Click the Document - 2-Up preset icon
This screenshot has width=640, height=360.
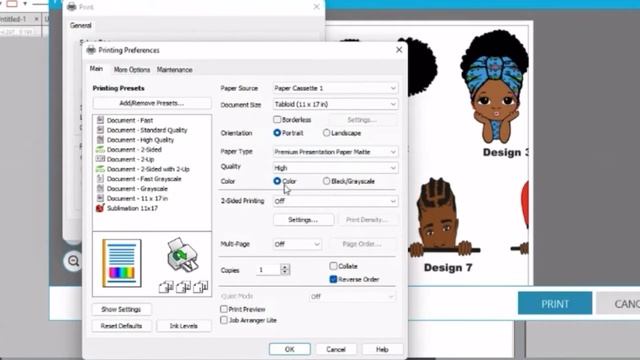click(100, 159)
